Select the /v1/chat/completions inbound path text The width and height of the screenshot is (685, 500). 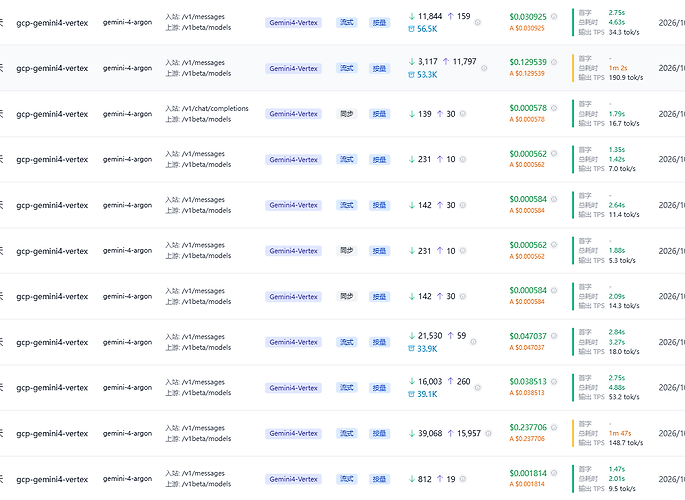tap(215, 108)
